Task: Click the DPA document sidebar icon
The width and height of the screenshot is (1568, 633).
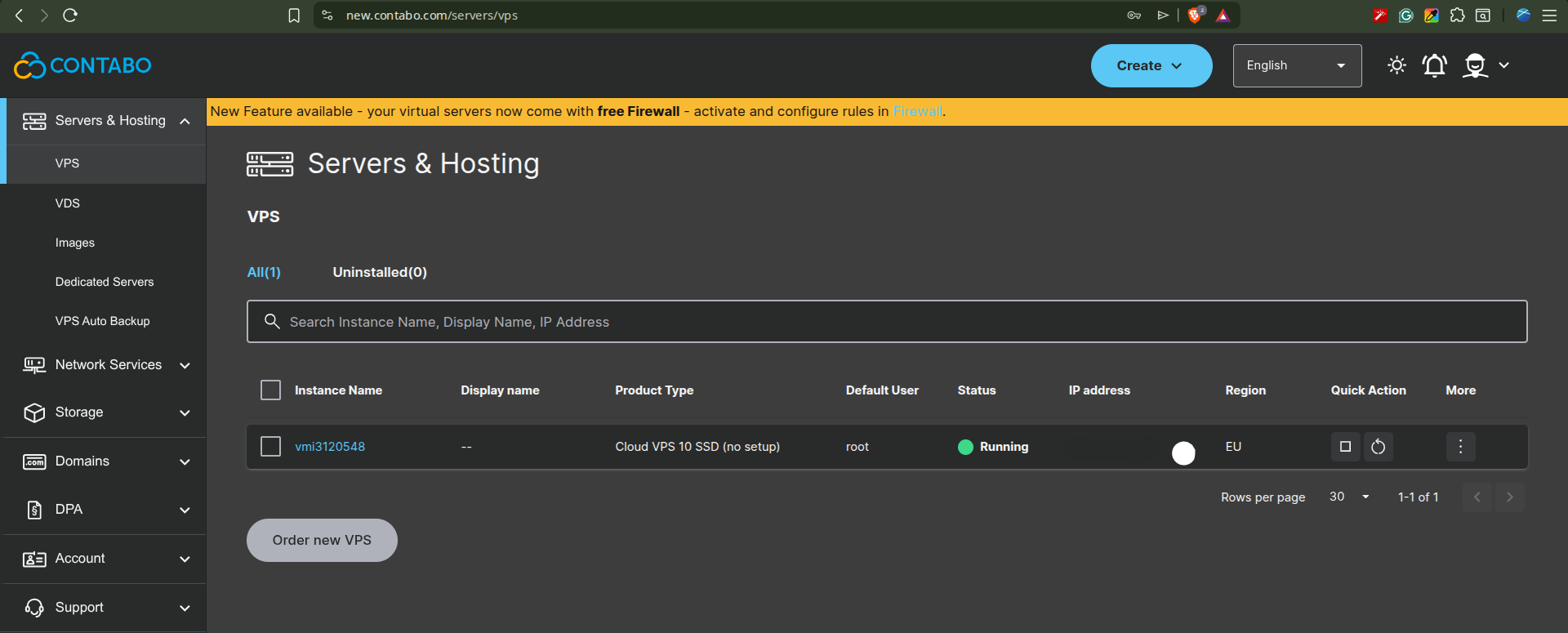Action: click(34, 510)
